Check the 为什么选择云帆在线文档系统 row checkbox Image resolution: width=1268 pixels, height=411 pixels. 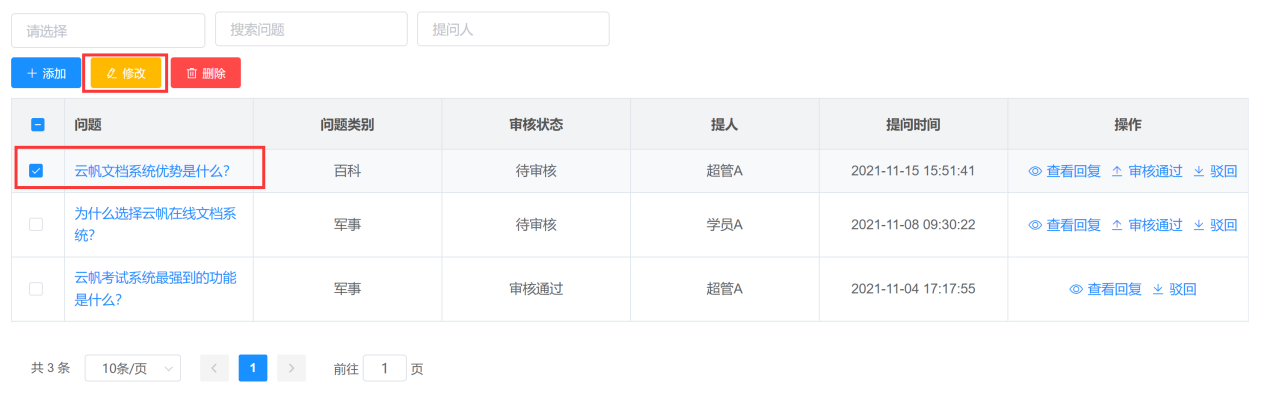tap(37, 225)
